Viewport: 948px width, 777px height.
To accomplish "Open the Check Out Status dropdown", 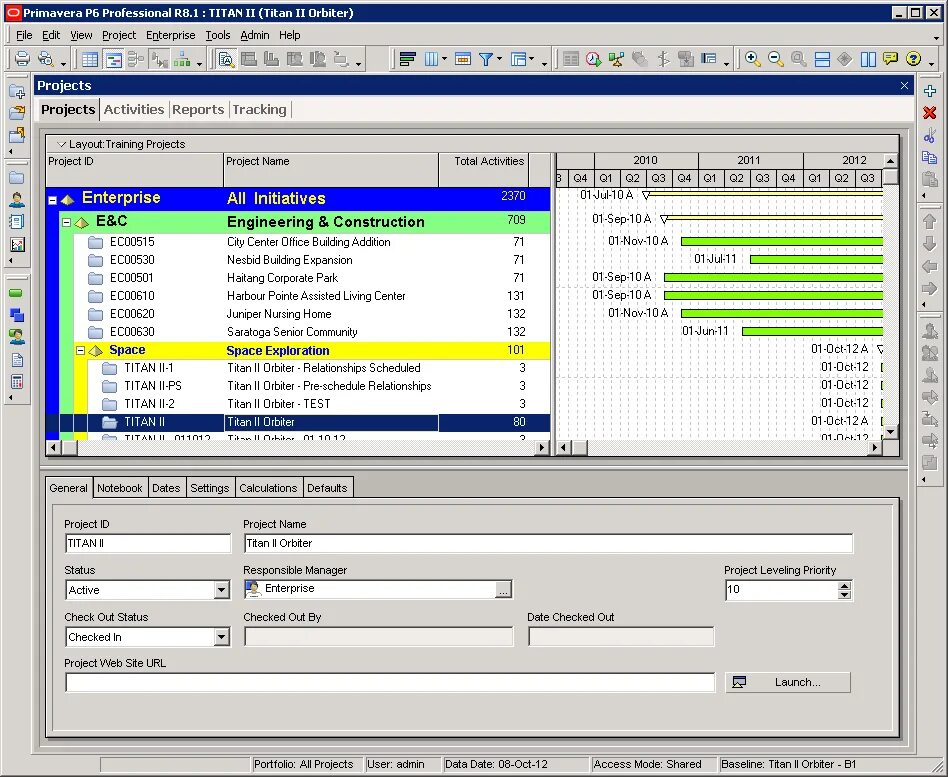I will tap(221, 637).
